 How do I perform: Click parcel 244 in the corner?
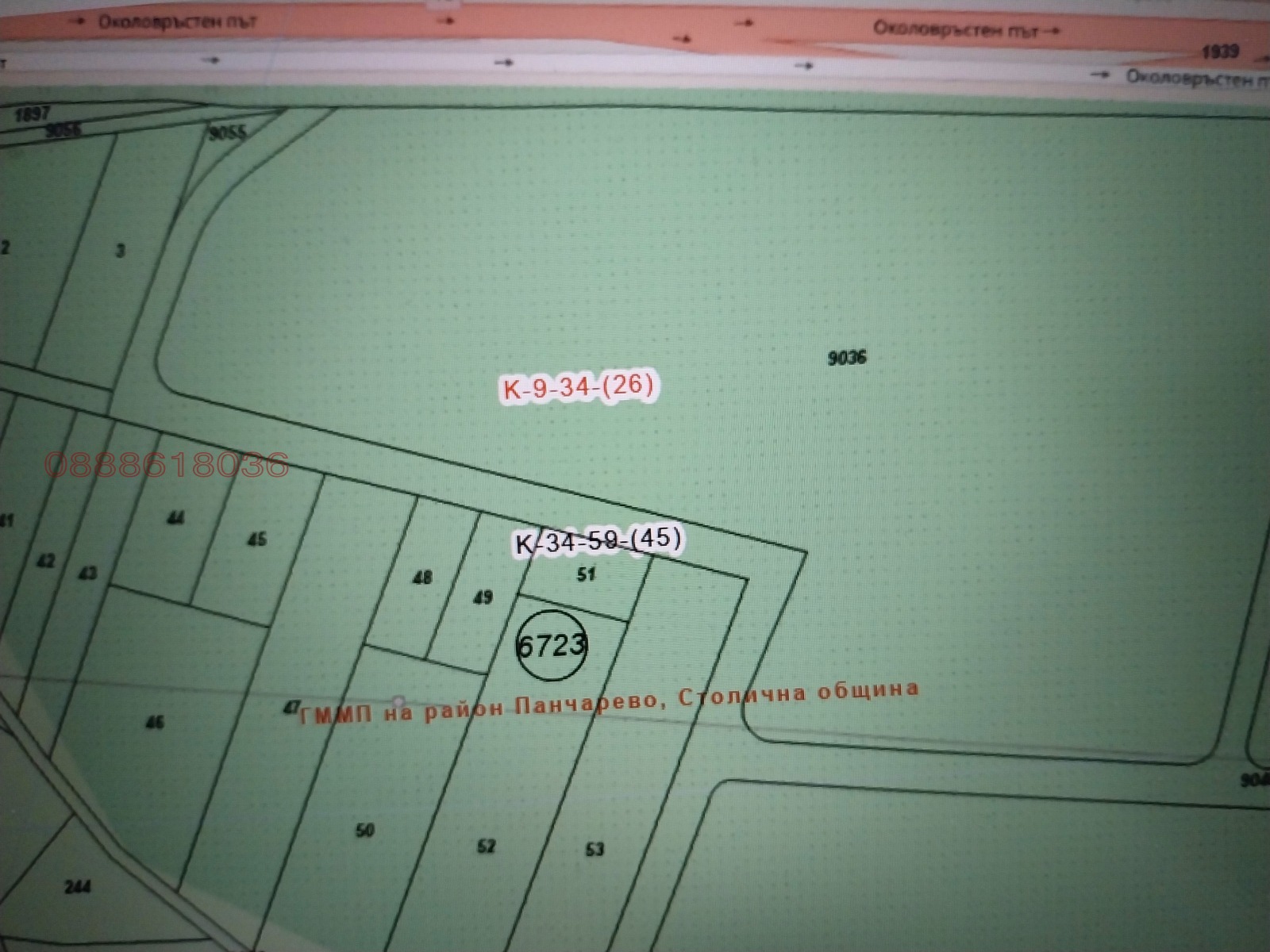[x=77, y=886]
